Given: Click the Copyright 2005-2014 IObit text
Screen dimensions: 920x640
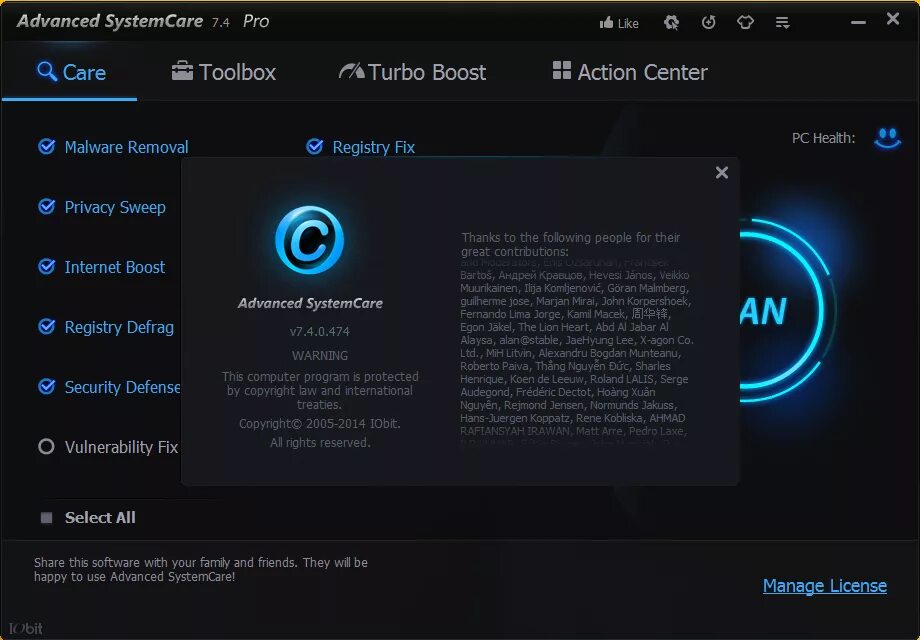Looking at the screenshot, I should click(x=320, y=424).
